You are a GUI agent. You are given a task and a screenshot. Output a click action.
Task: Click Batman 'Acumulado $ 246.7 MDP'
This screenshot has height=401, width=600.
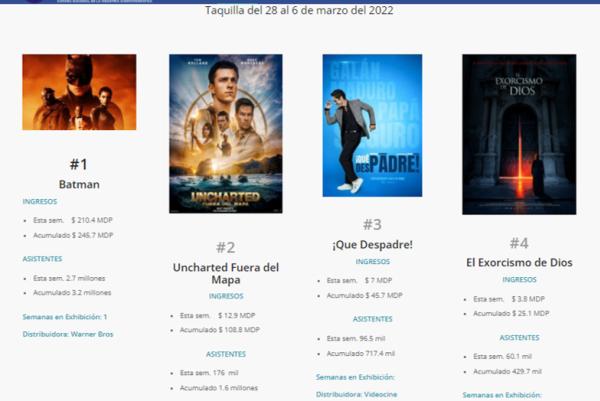coord(73,235)
